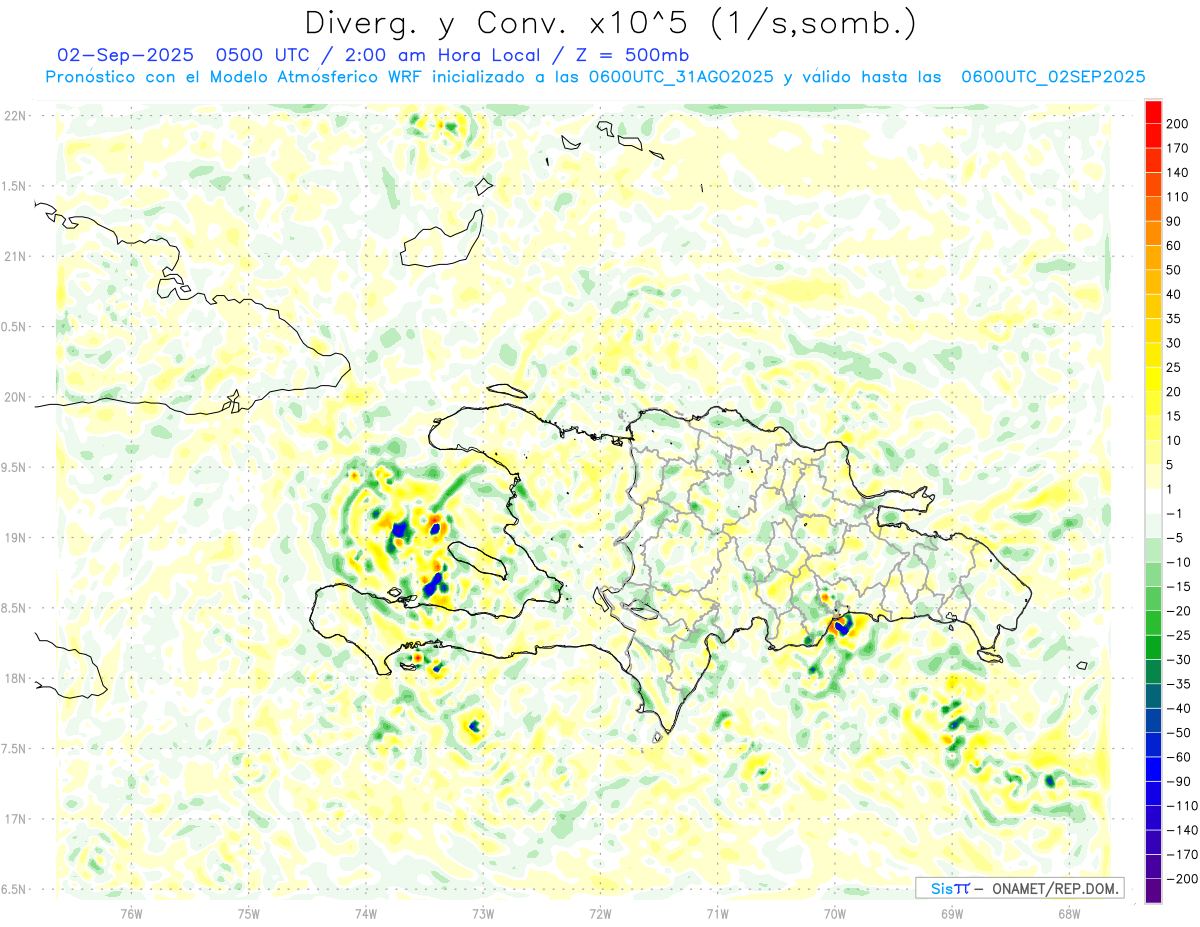Click the white swatch between 1 and -1
1200x927 pixels.
coord(1153,501)
